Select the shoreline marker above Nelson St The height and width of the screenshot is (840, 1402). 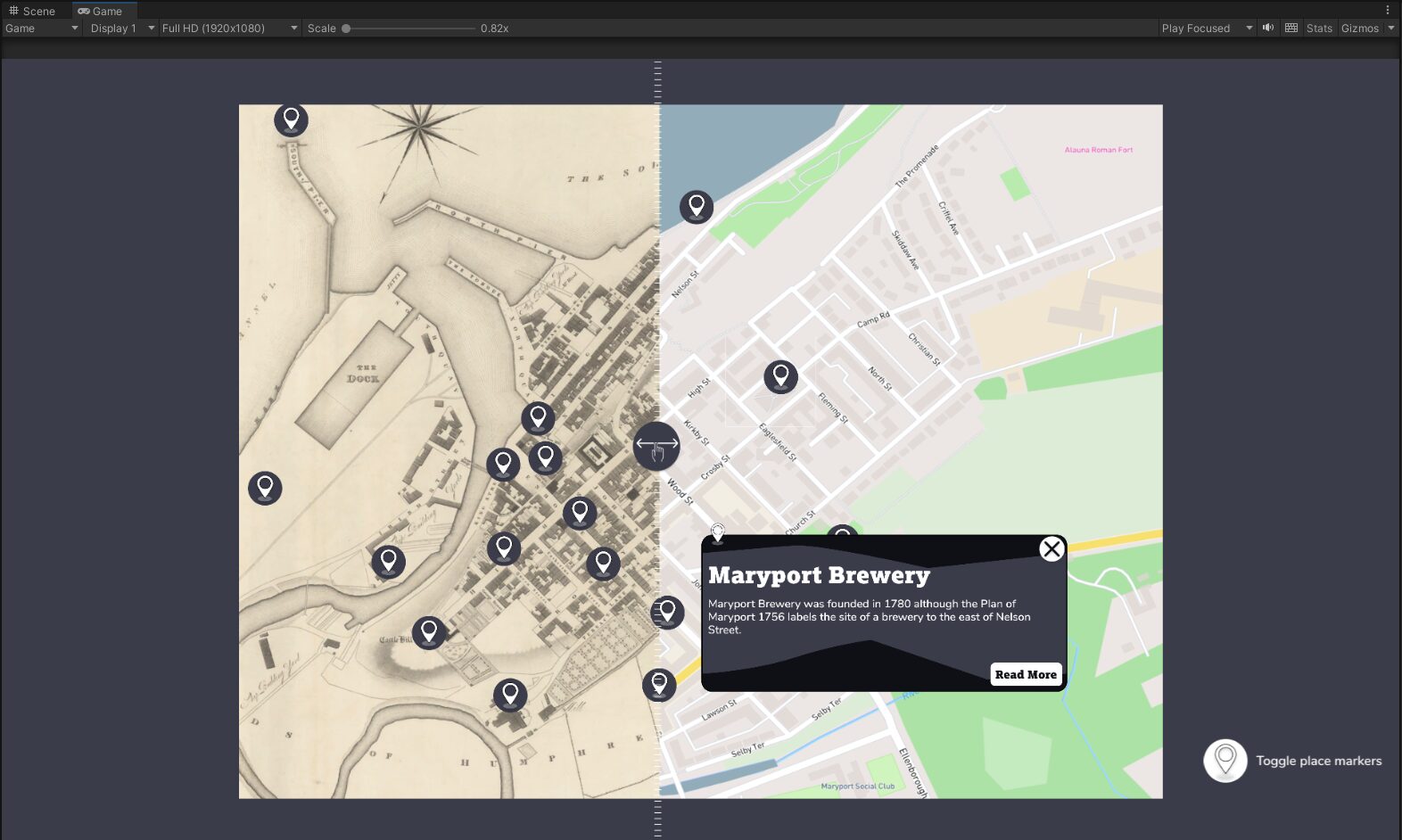pos(697,207)
